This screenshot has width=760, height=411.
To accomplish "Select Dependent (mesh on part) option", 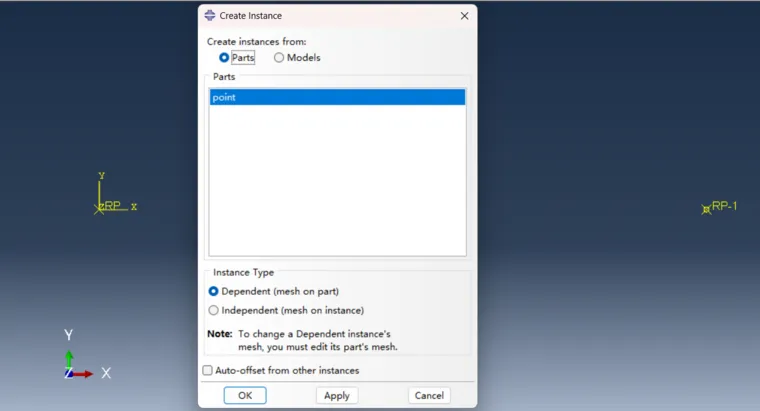I will pyautogui.click(x=214, y=291).
